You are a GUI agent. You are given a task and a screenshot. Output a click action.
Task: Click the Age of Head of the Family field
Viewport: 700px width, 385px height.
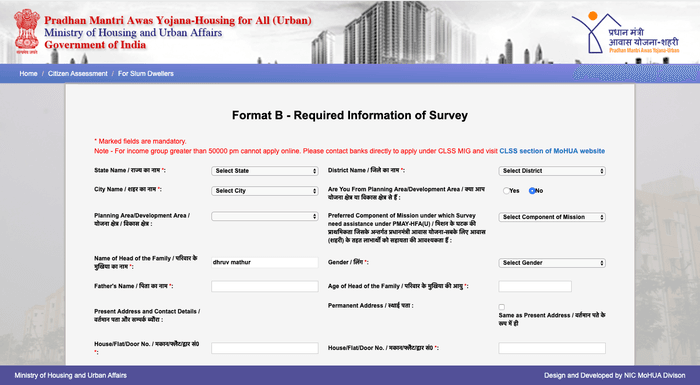(535, 286)
